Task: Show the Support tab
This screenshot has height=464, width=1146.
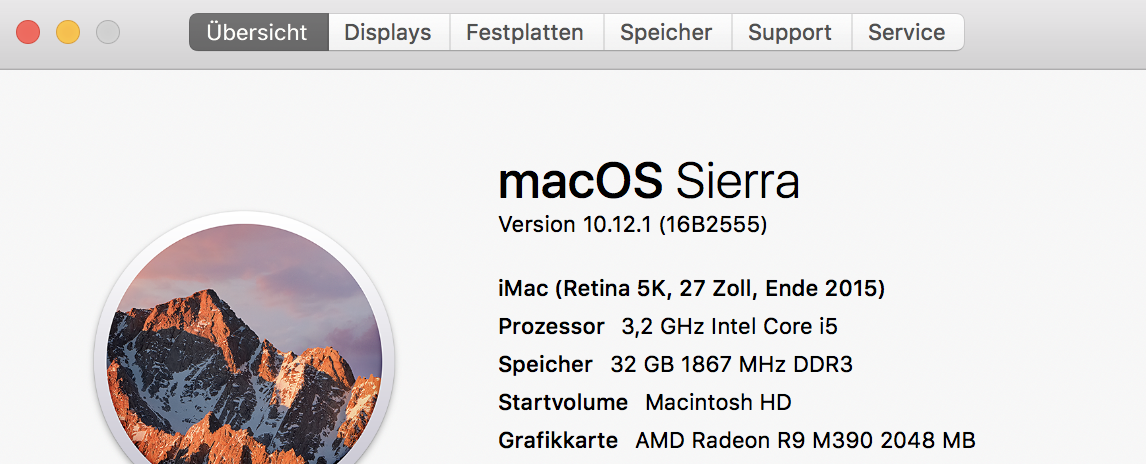Action: click(790, 32)
